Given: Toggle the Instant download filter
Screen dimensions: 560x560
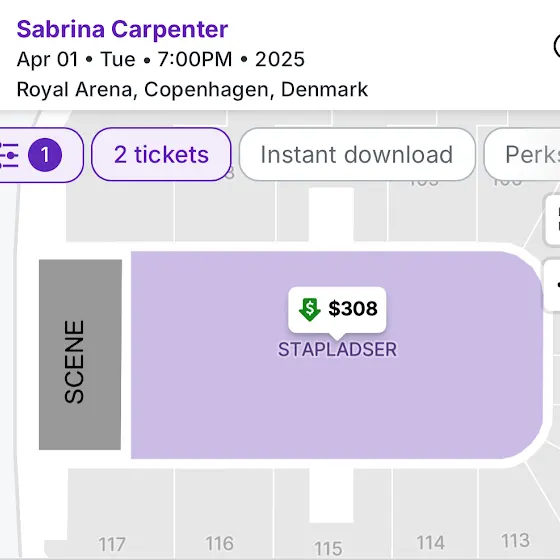Looking at the screenshot, I should [357, 155].
